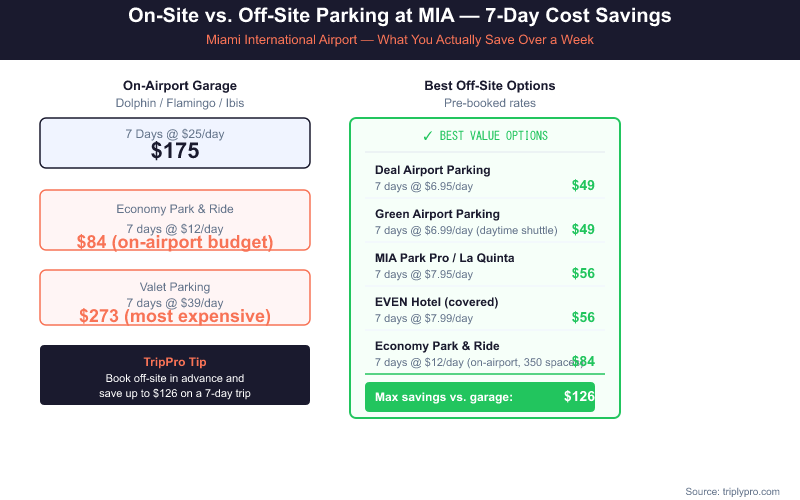
Task: Click the $126 max savings amount
Action: pyautogui.click(x=579, y=397)
